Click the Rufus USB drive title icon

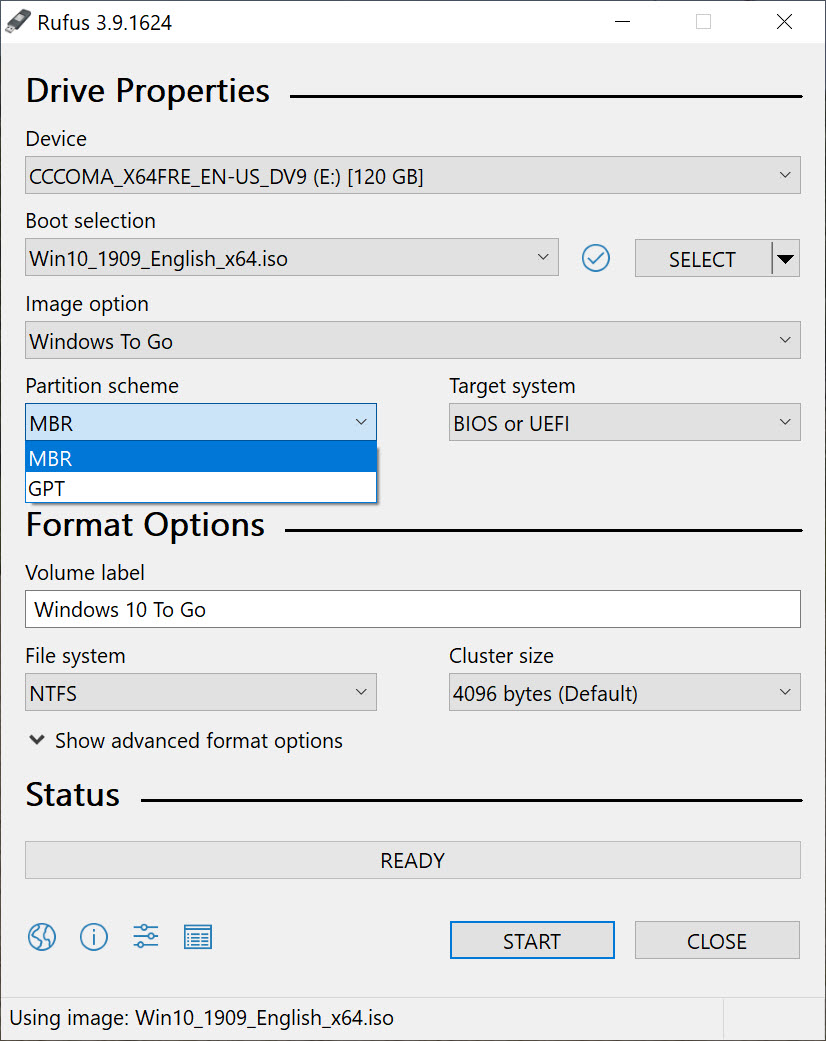pos(18,22)
